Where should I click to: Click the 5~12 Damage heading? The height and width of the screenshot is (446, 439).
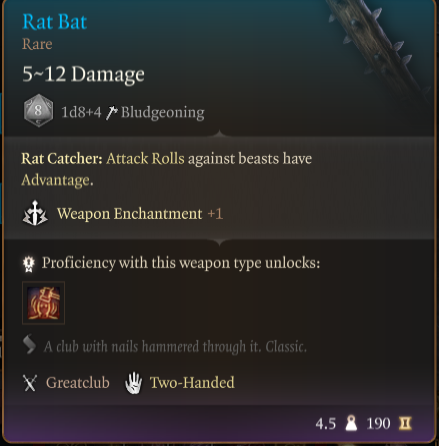pyautogui.click(x=83, y=74)
